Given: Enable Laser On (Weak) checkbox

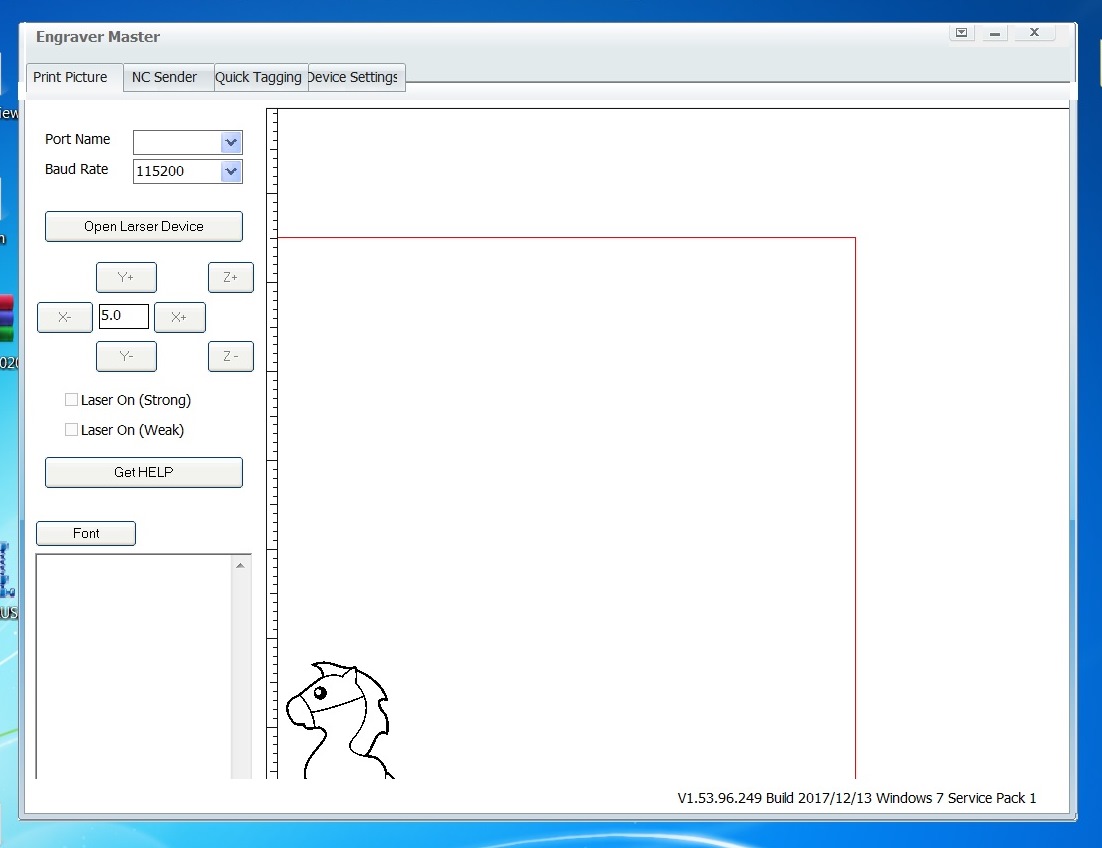Looking at the screenshot, I should tap(71, 429).
